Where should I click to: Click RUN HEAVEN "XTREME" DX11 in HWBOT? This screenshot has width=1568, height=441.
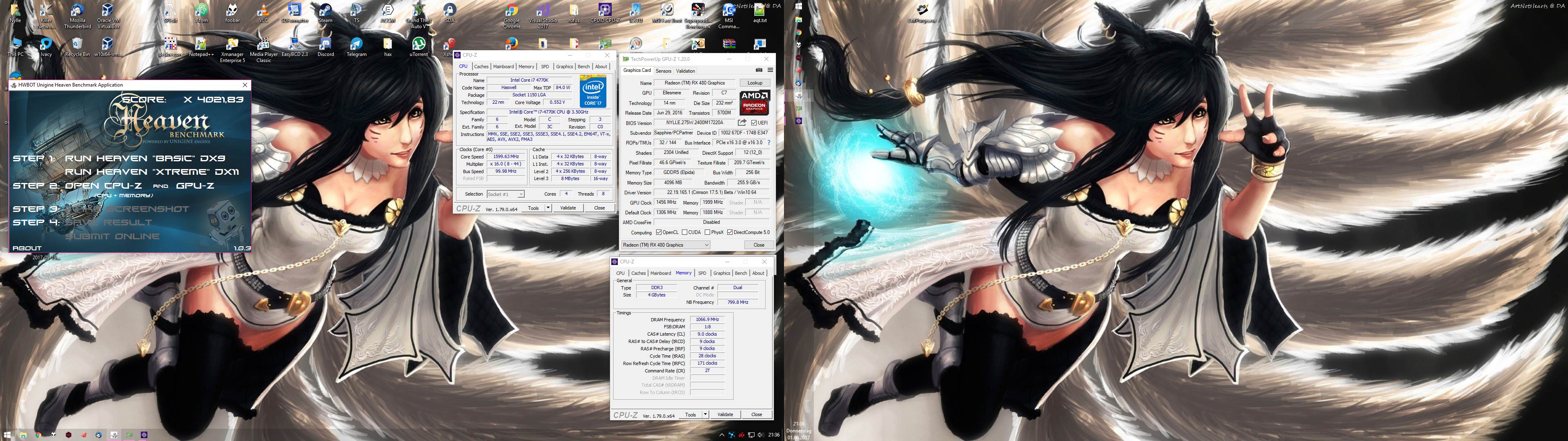(152, 172)
